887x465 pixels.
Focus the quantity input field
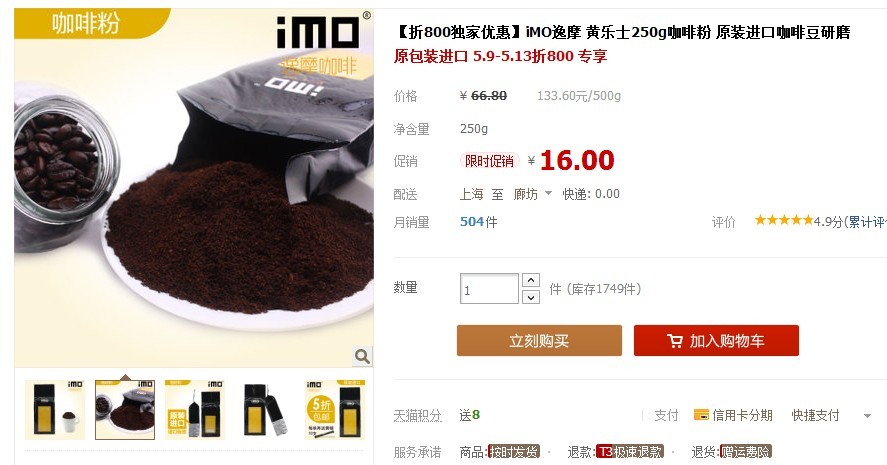point(489,289)
